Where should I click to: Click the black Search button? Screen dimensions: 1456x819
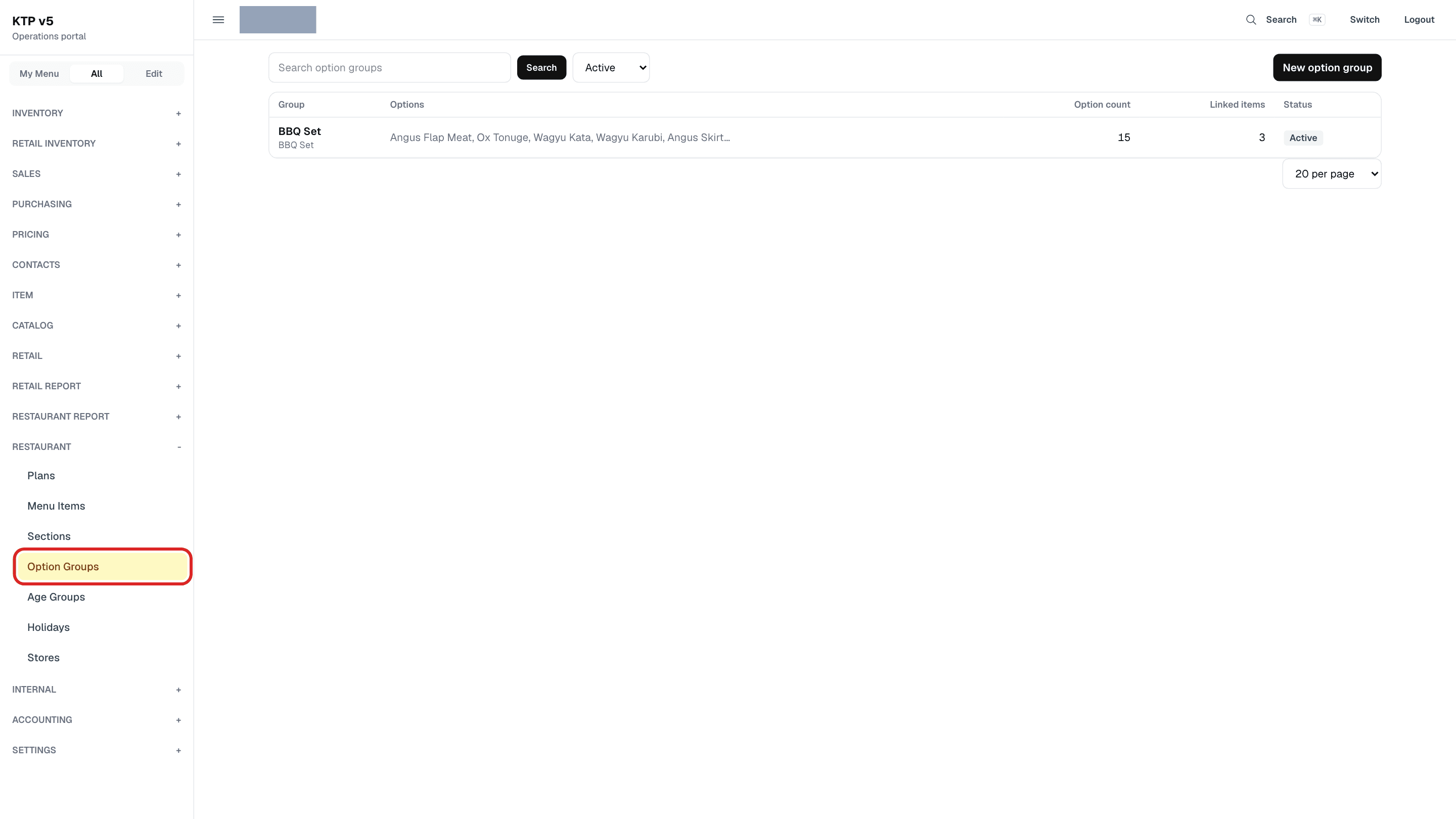pyautogui.click(x=541, y=68)
